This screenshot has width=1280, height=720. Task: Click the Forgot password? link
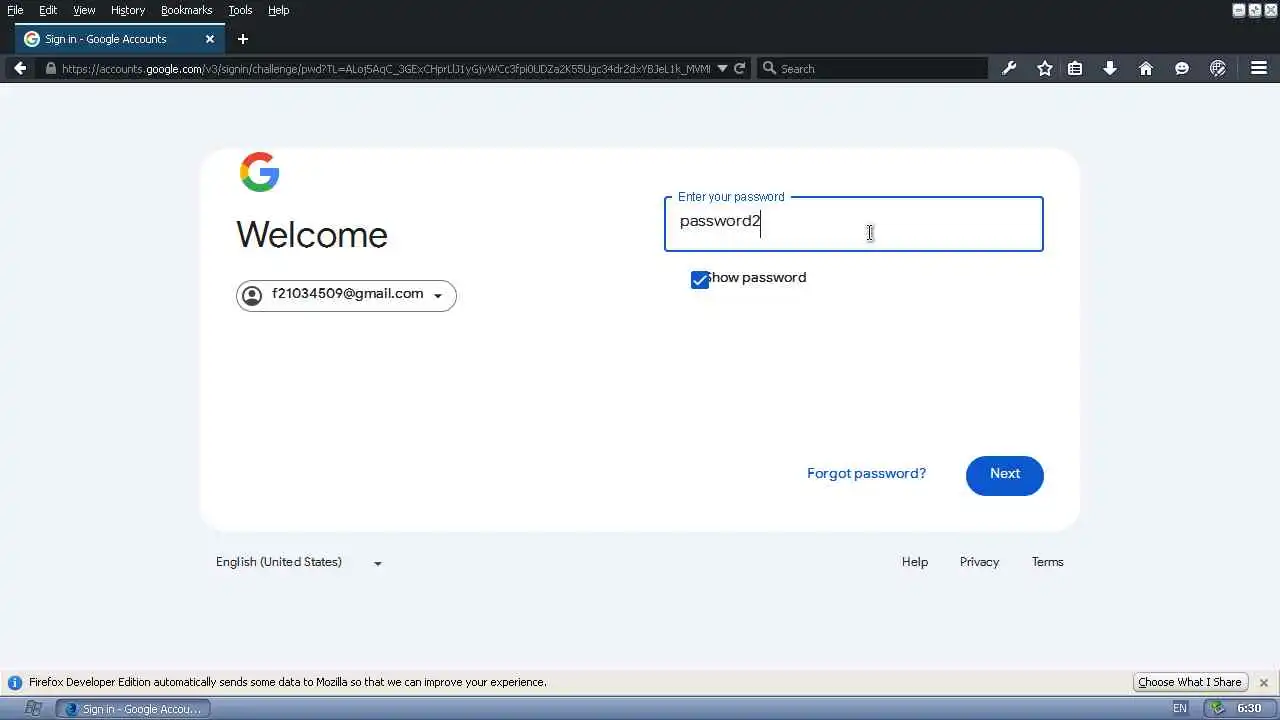click(866, 474)
